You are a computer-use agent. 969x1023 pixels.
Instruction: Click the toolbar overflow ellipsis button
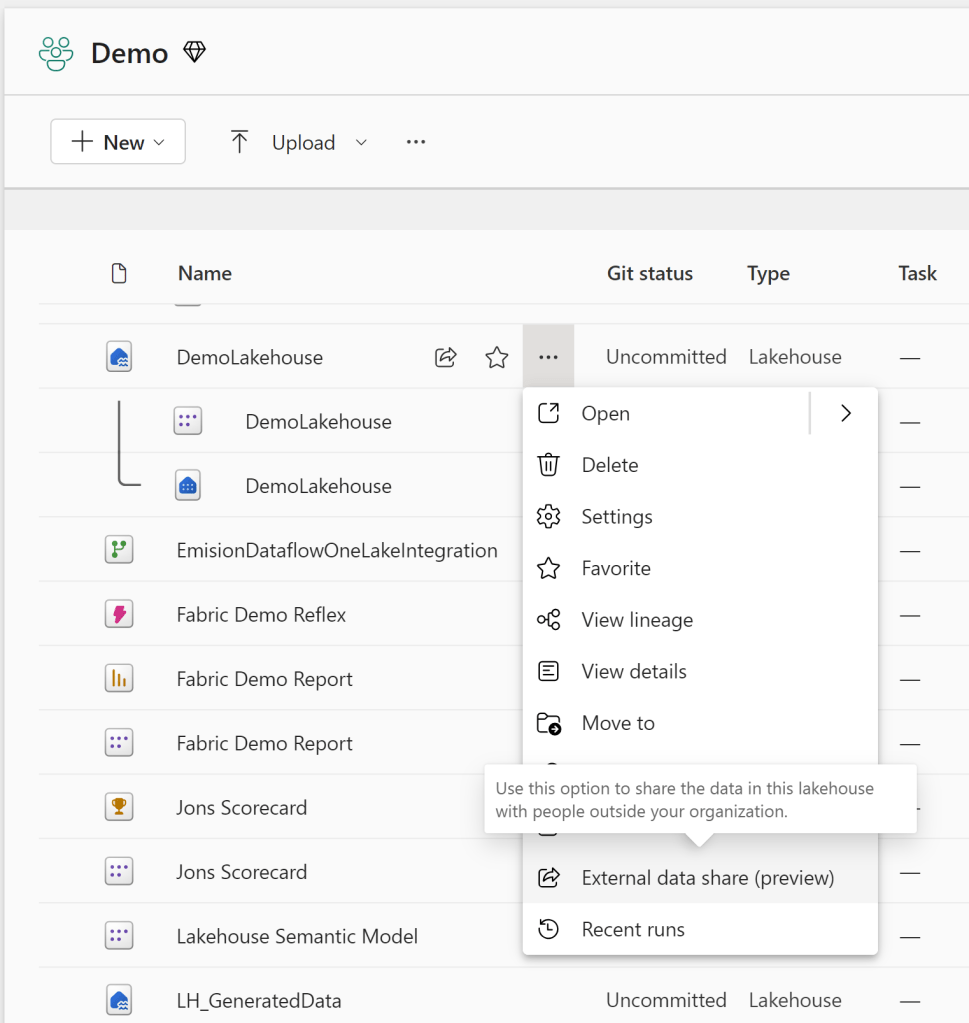click(416, 142)
